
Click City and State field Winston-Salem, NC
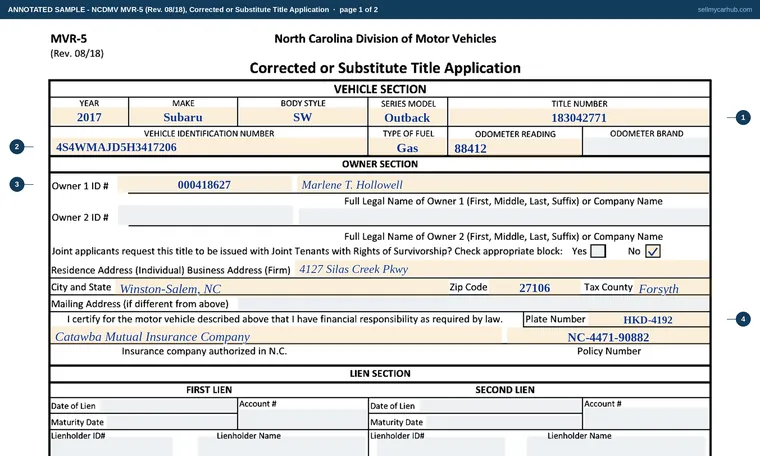(280, 288)
